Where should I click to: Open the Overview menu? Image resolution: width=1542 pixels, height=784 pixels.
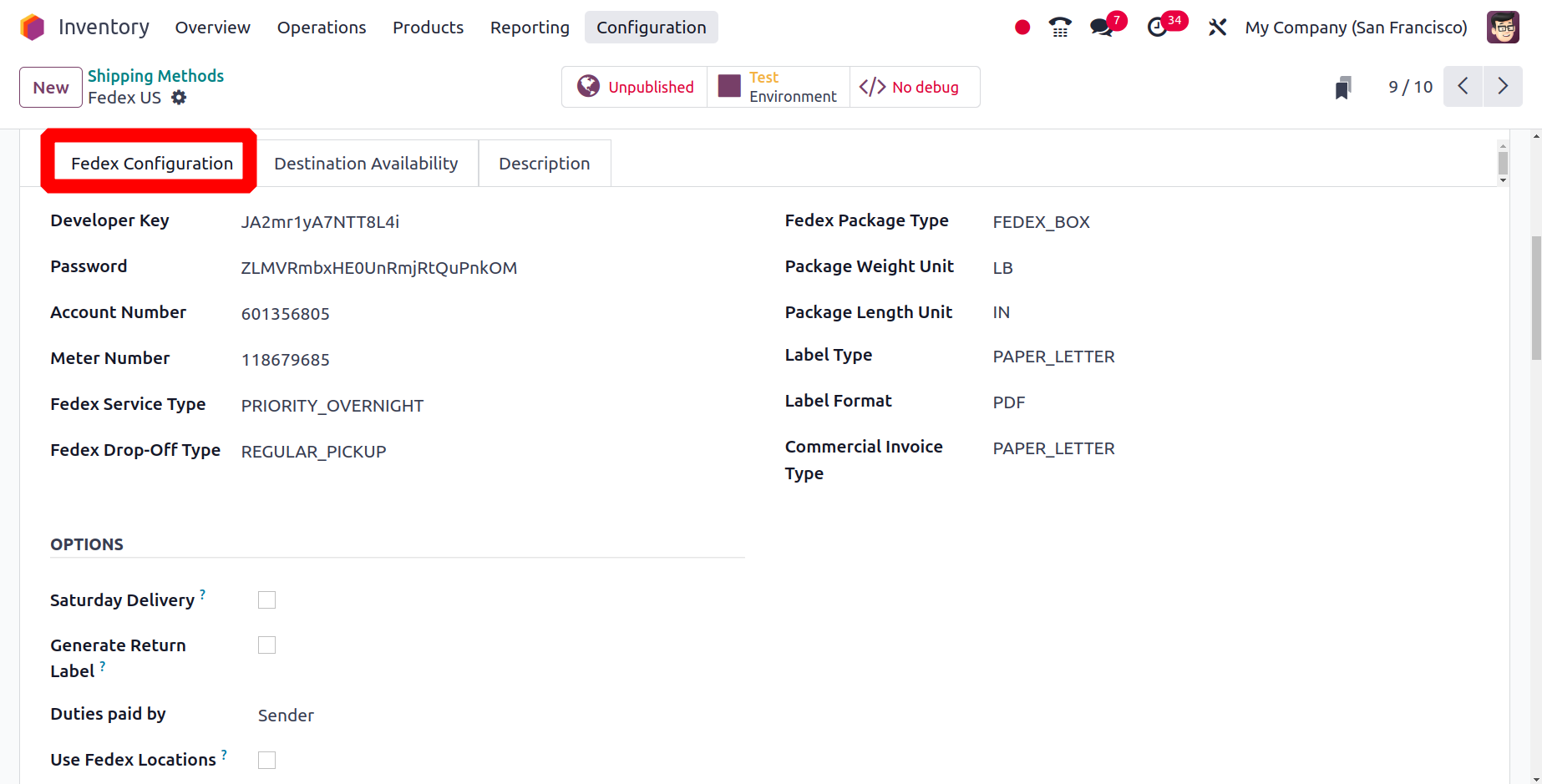(212, 28)
